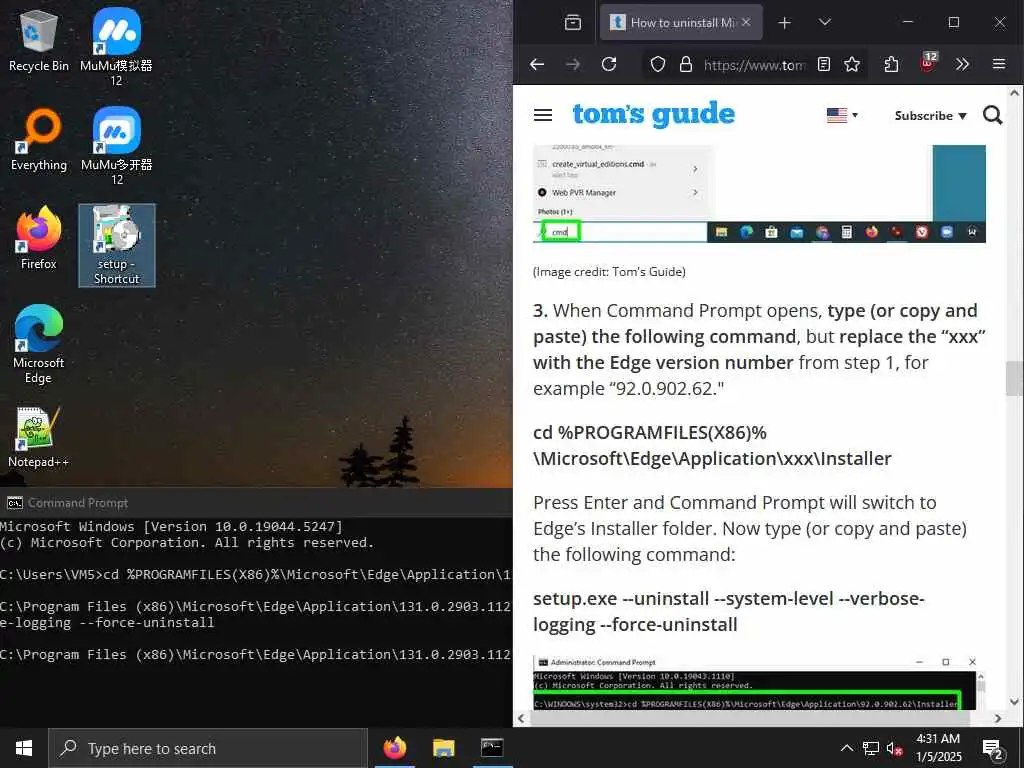Screen dimensions: 1024x768
Task: Click the uBlock extension icon with badge 12
Action: pos(927,63)
